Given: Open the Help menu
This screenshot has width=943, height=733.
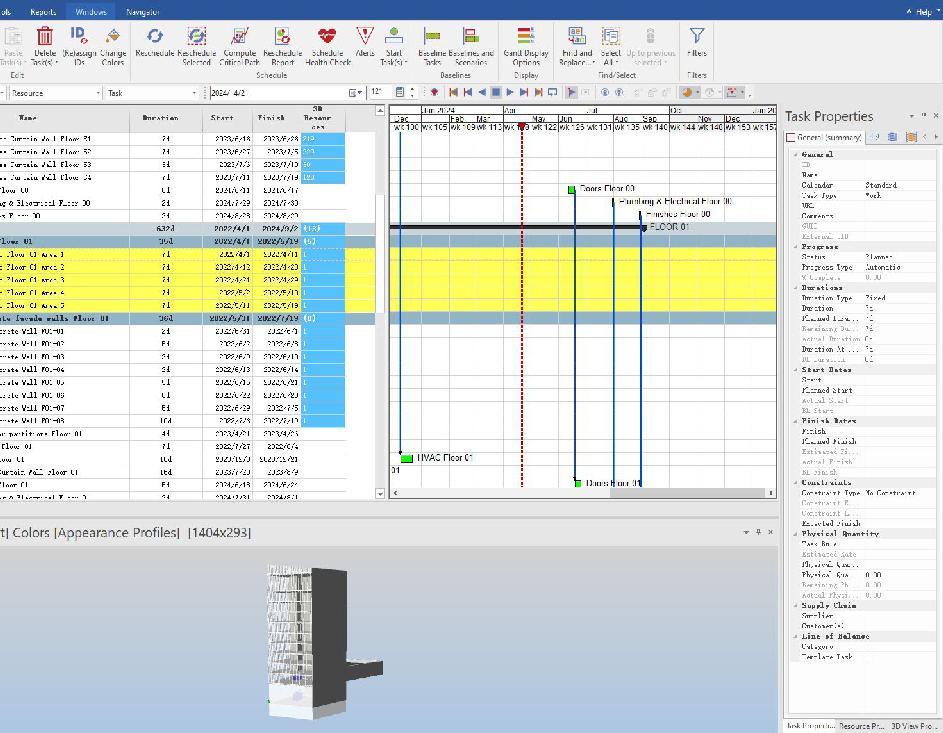Looking at the screenshot, I should [924, 12].
